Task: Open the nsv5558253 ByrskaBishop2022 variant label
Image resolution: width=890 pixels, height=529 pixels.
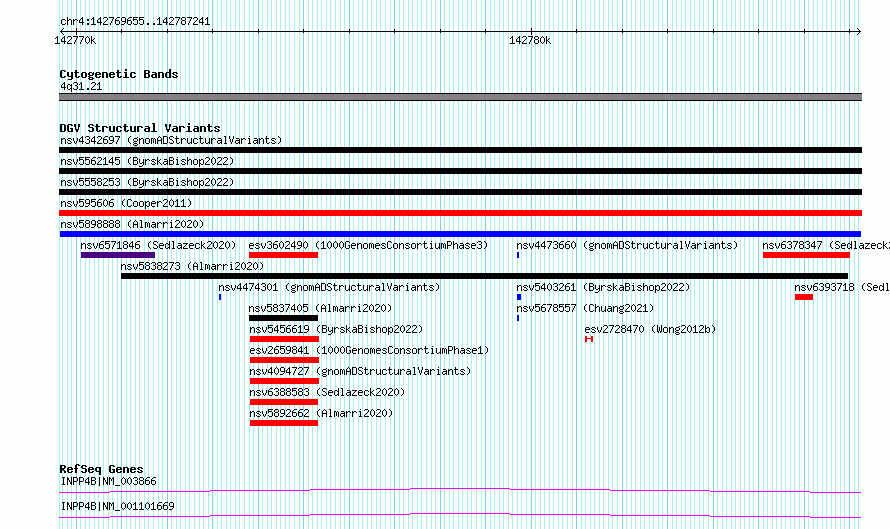Action: pos(147,182)
